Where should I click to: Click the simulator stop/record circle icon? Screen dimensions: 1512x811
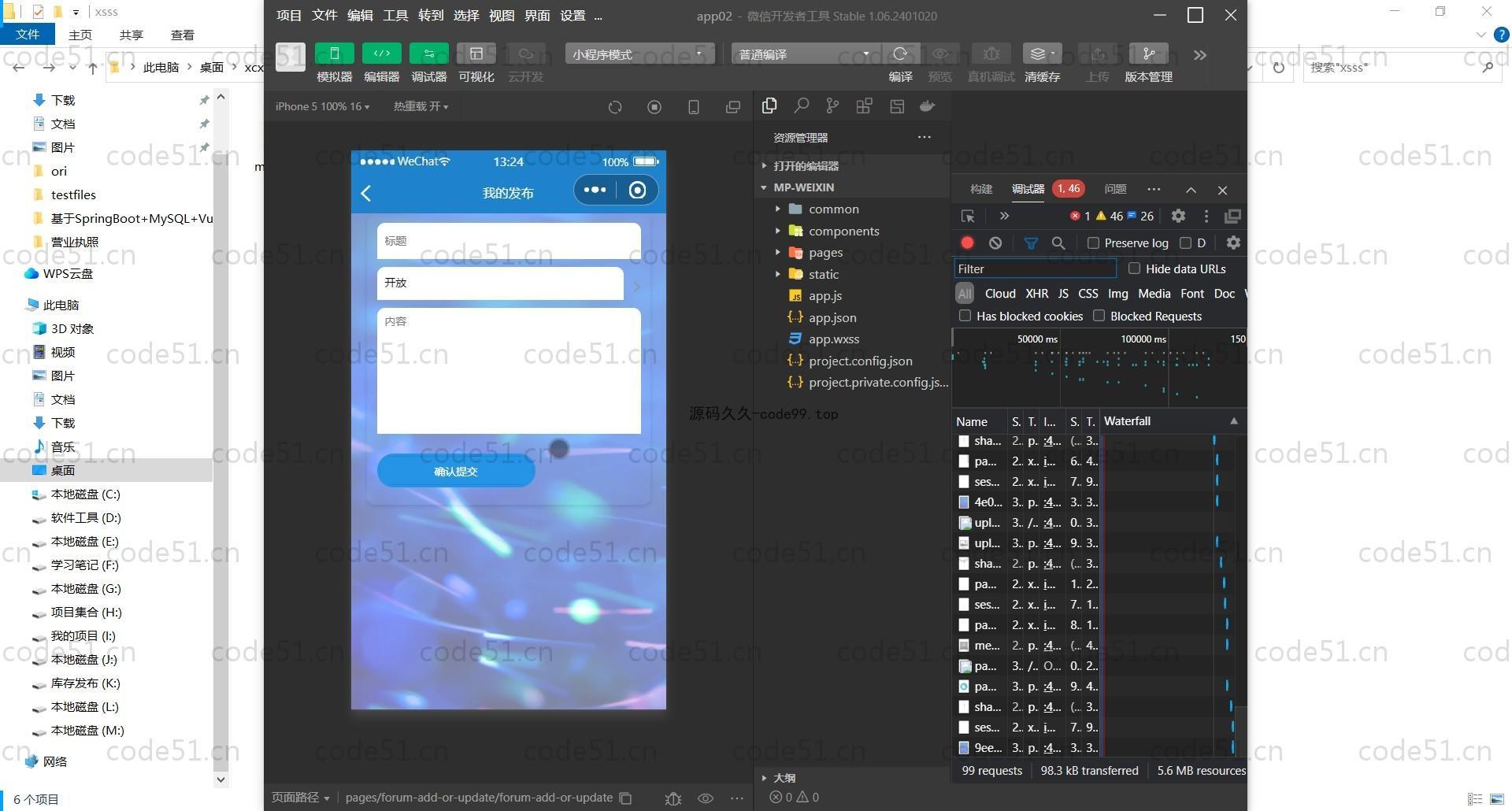coord(654,107)
